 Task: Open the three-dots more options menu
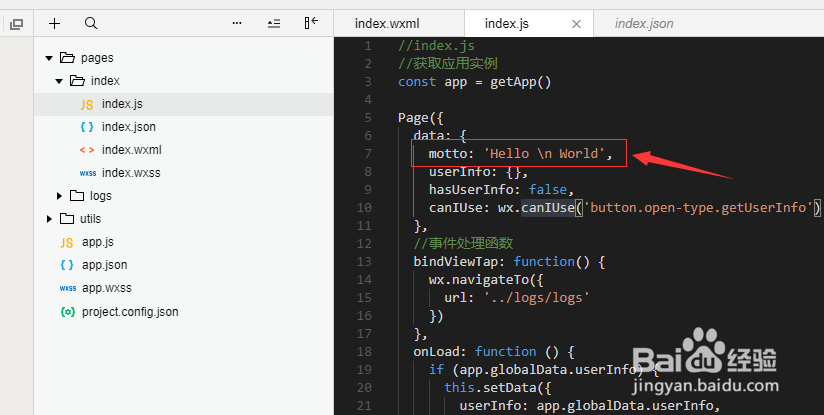(x=237, y=23)
